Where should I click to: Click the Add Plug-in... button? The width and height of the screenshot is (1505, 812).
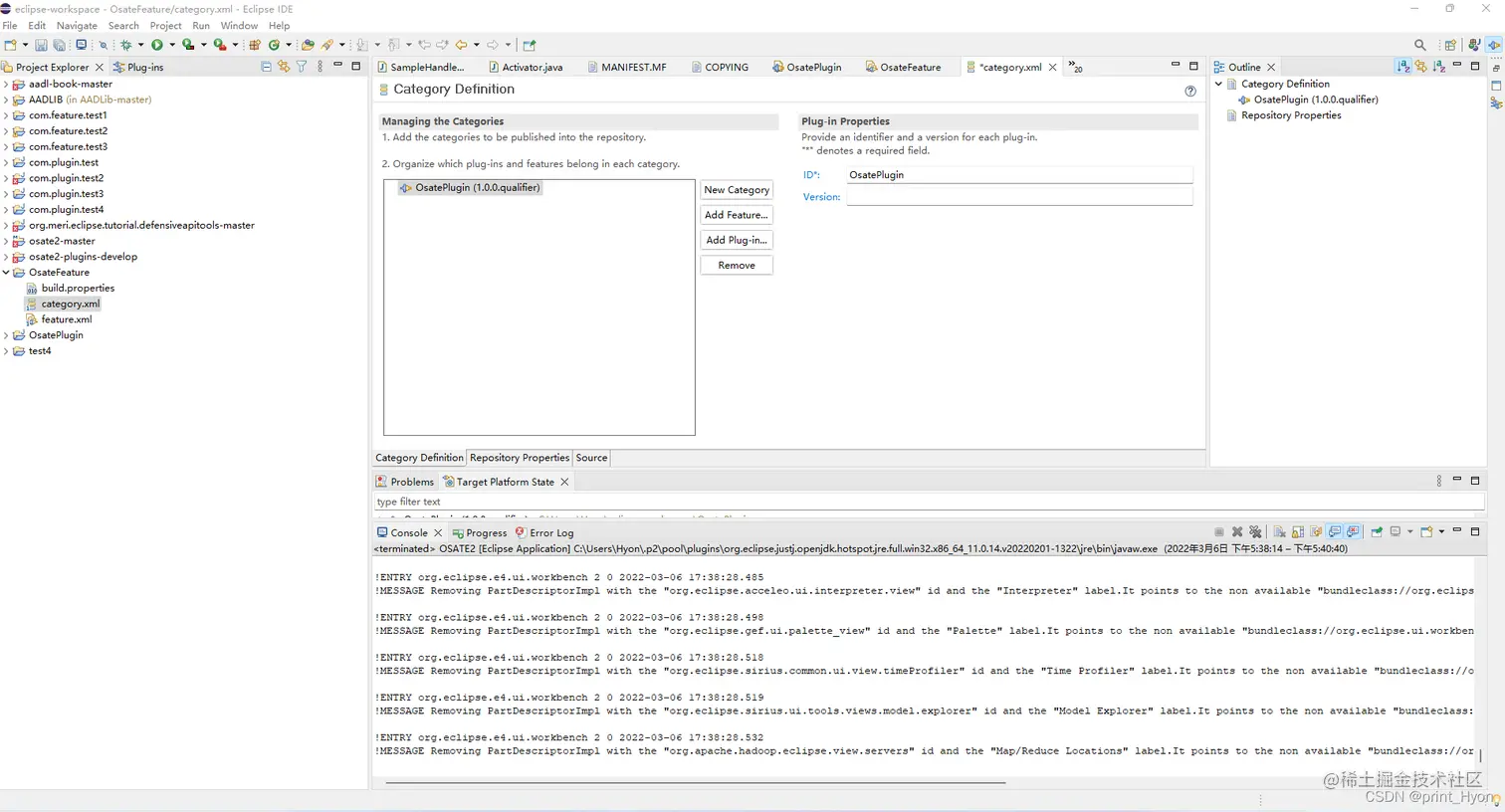point(737,240)
